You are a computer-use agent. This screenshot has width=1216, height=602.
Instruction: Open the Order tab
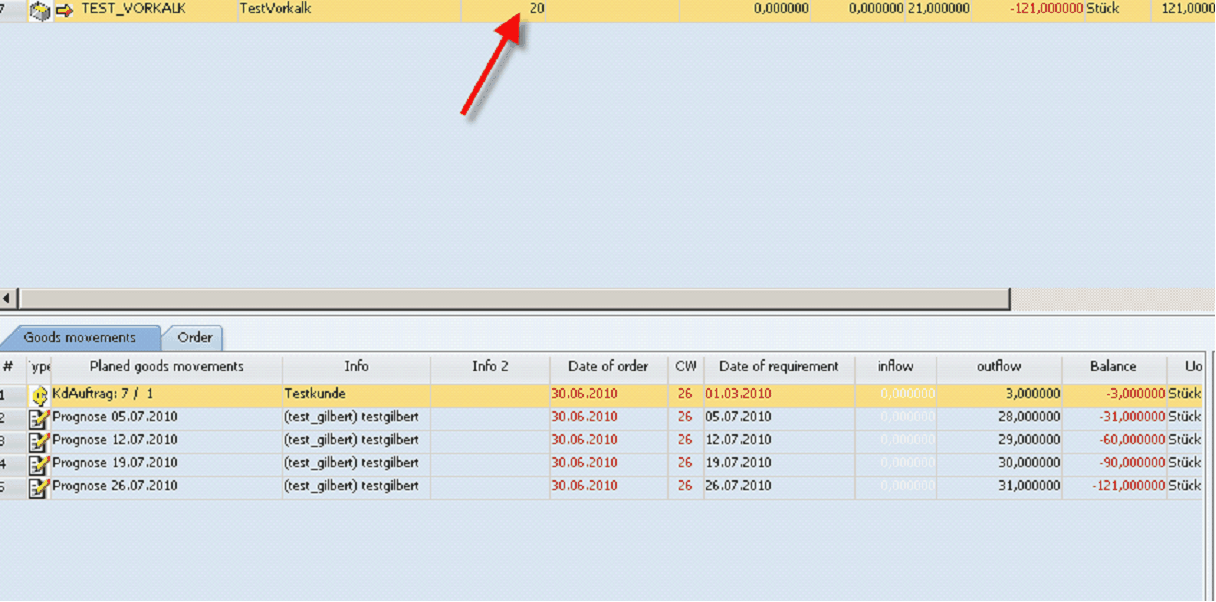(x=195, y=338)
